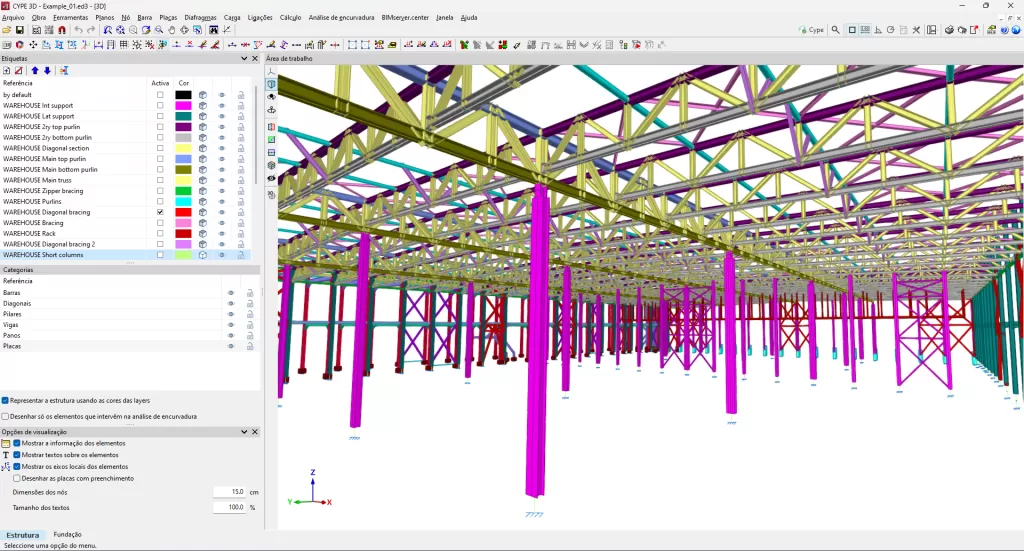Add a new label with the plus icon

coord(7,71)
